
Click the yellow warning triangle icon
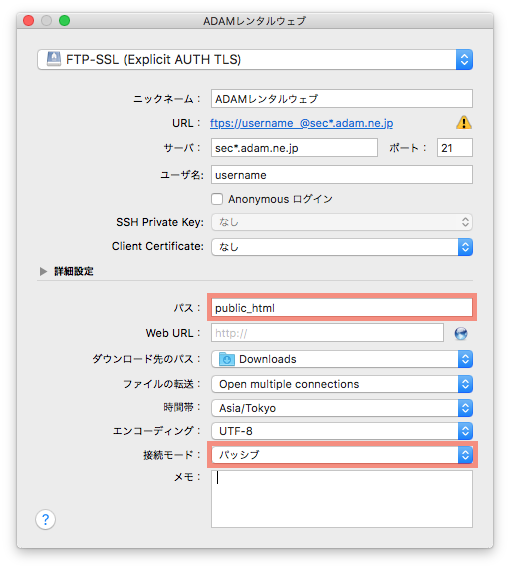(464, 122)
